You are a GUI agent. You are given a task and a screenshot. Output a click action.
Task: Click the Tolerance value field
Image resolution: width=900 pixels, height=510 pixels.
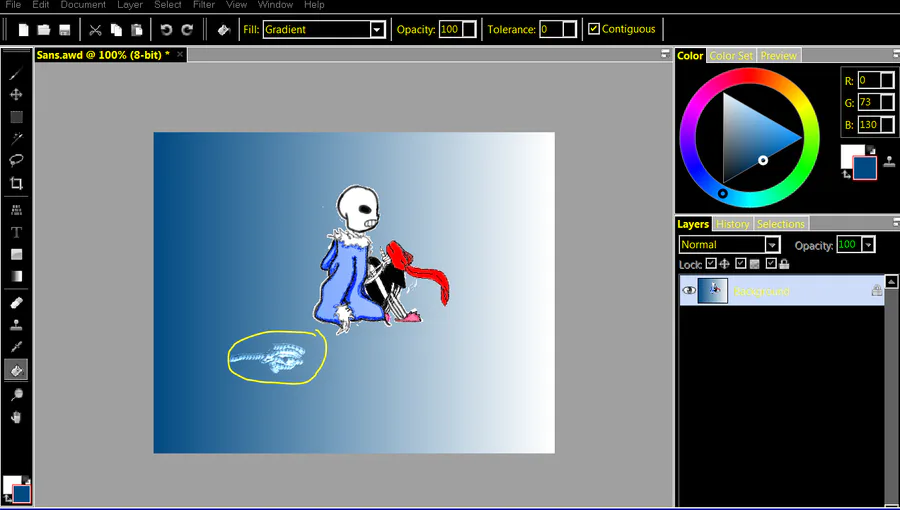[551, 29]
